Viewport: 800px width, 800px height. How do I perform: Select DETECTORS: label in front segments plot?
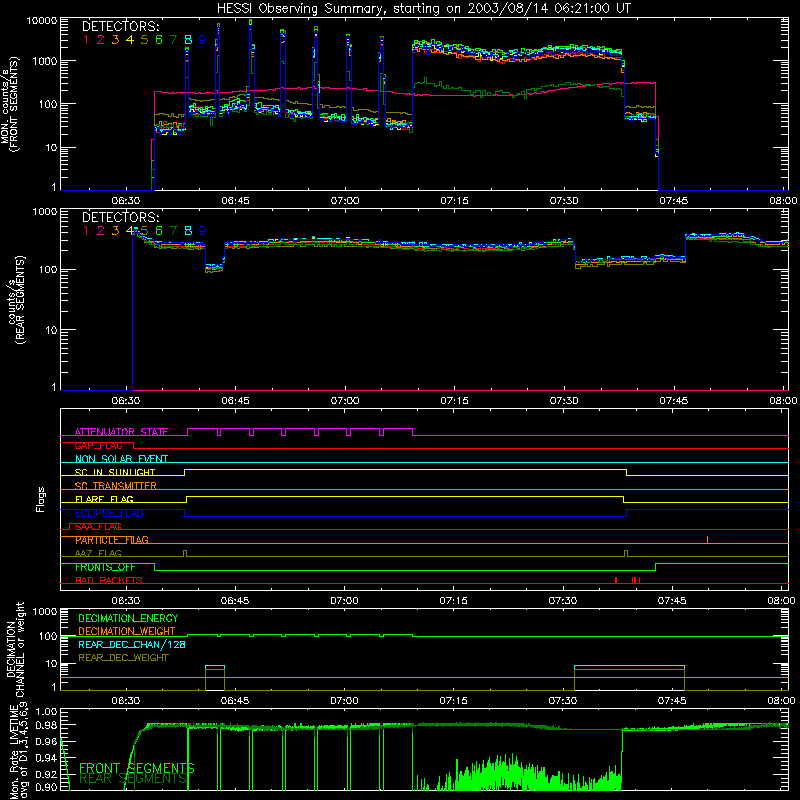pyautogui.click(x=120, y=26)
